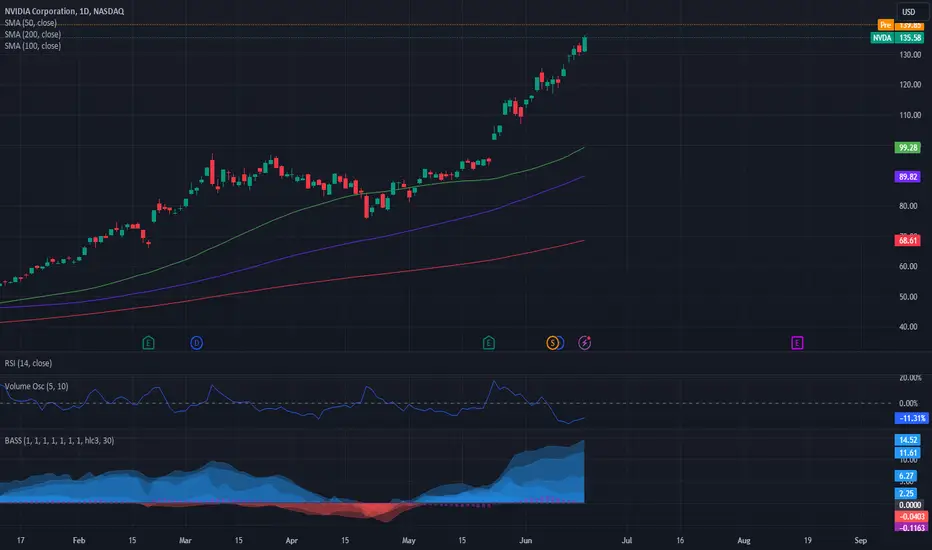Click the 0.00% Volume Osc axis label
The height and width of the screenshot is (550, 932).
point(909,404)
